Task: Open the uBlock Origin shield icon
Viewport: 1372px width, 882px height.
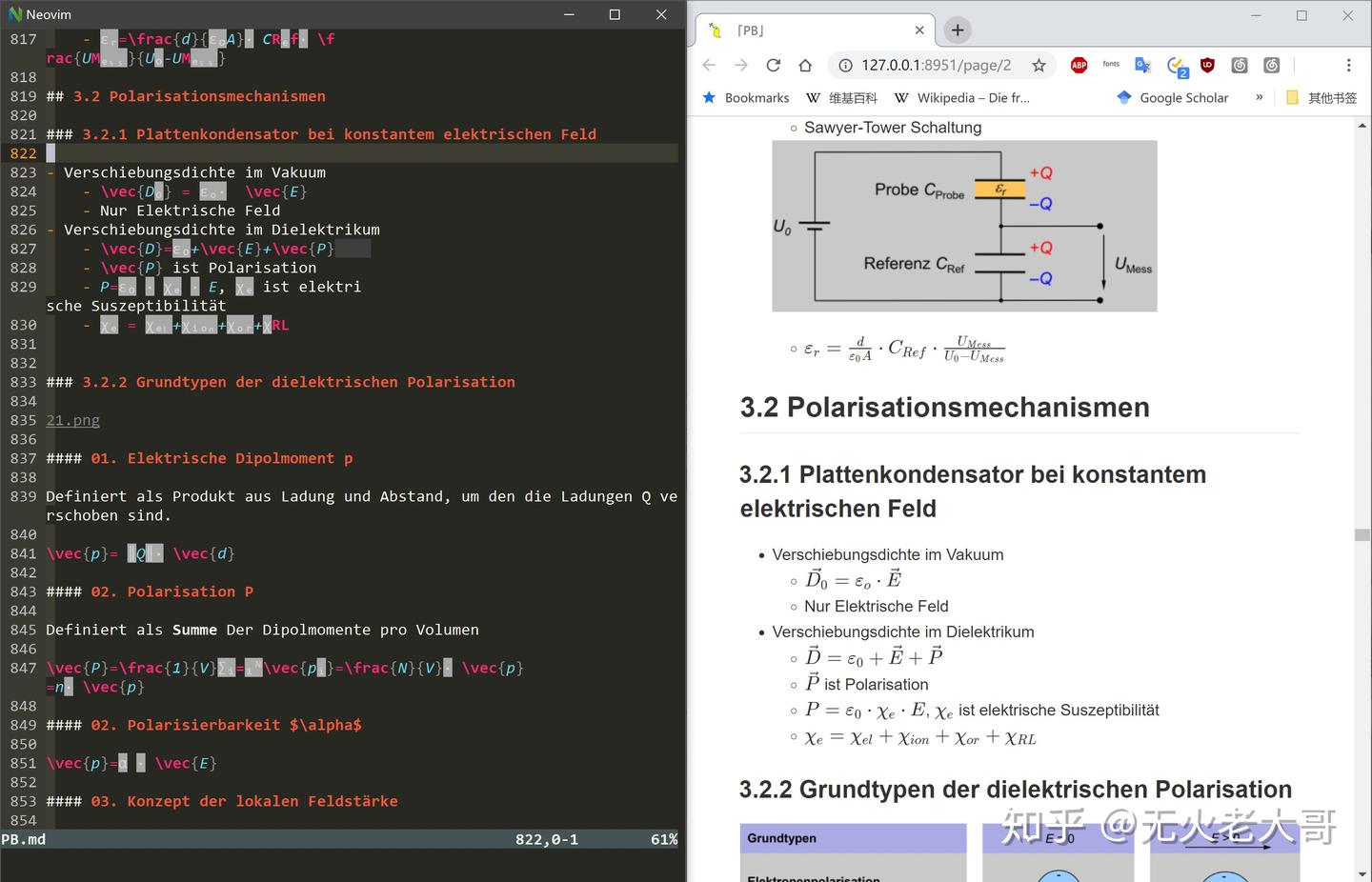Action: (1207, 65)
